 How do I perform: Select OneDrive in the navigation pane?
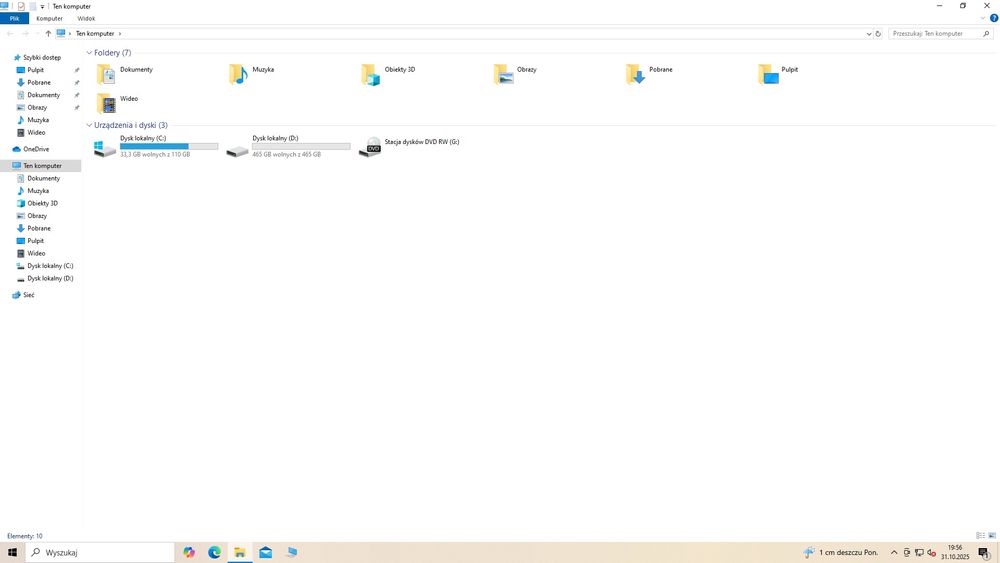click(x=36, y=149)
